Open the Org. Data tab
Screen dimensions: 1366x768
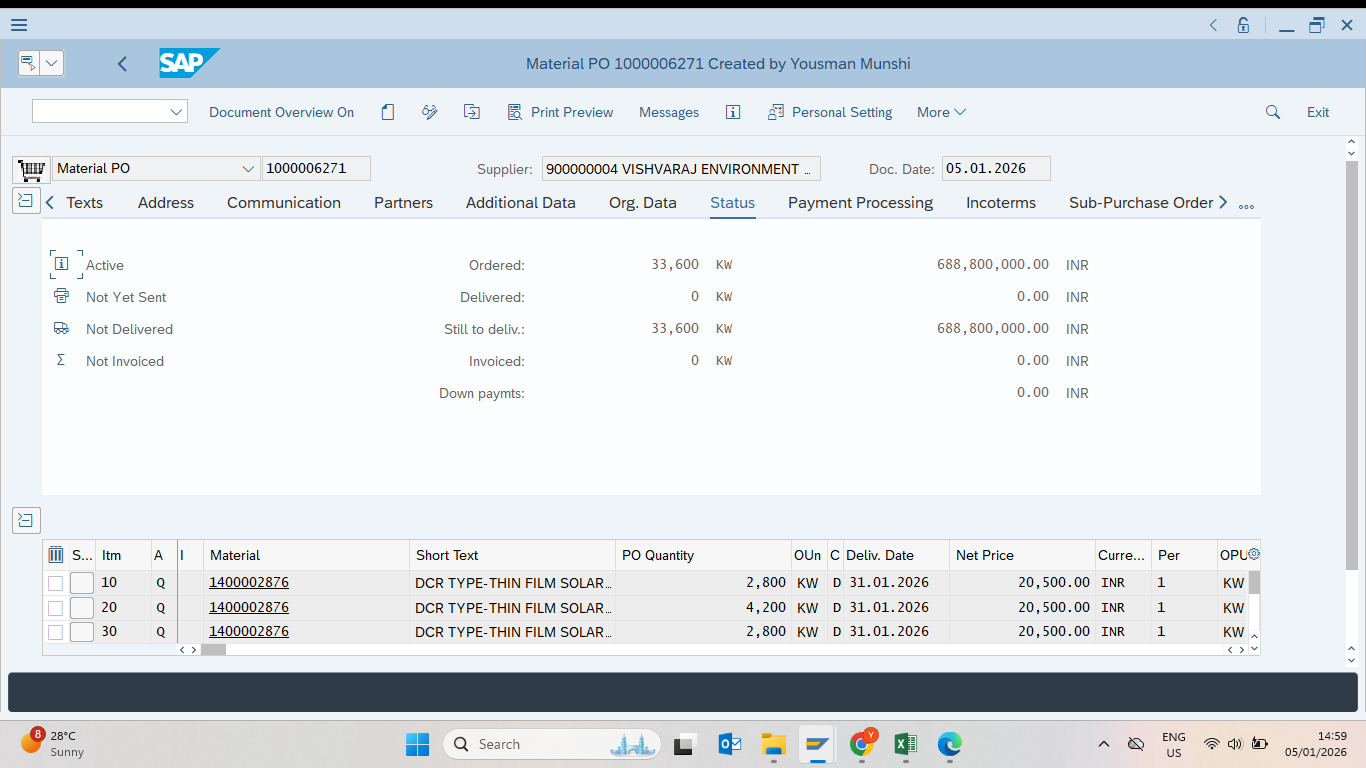tap(642, 203)
